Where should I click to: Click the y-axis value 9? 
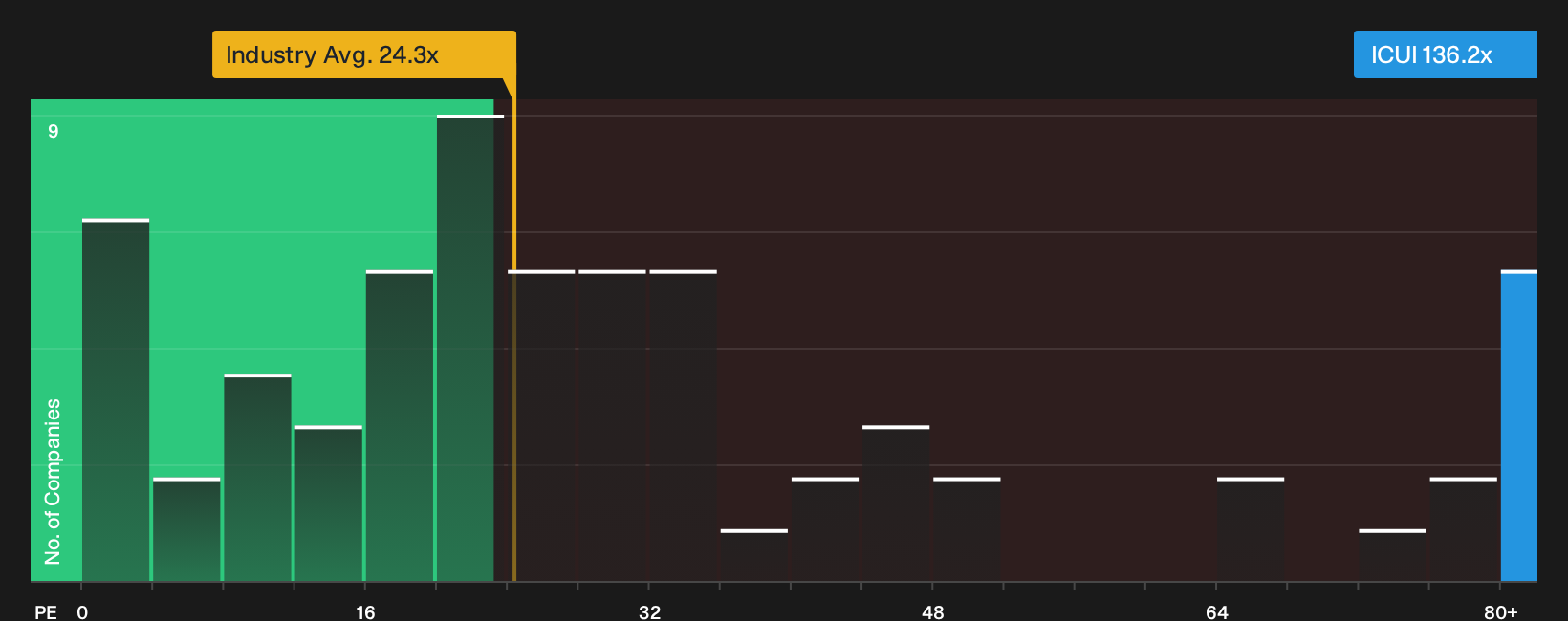pos(54,131)
